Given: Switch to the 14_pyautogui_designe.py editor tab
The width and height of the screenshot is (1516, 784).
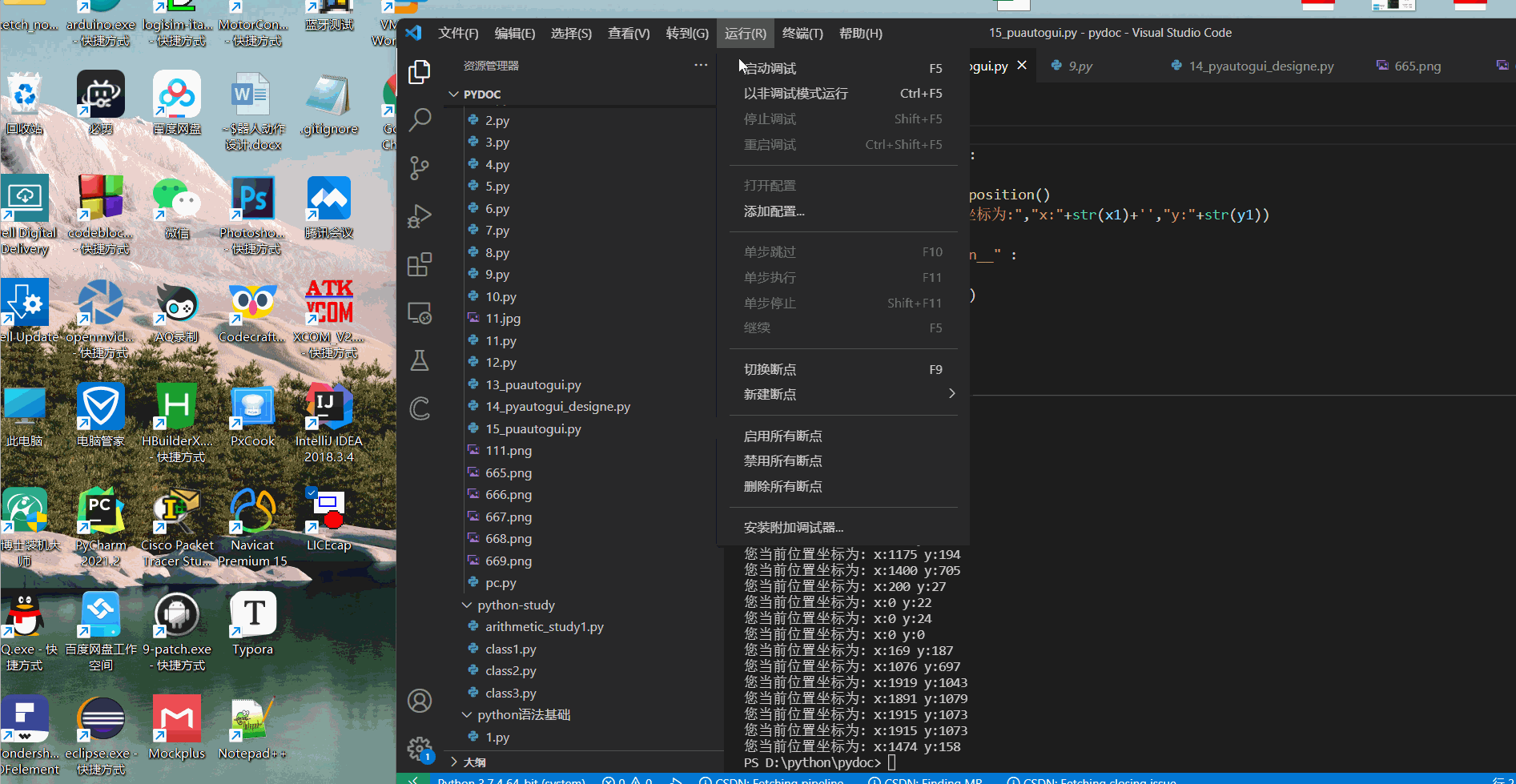Looking at the screenshot, I should pos(1261,66).
